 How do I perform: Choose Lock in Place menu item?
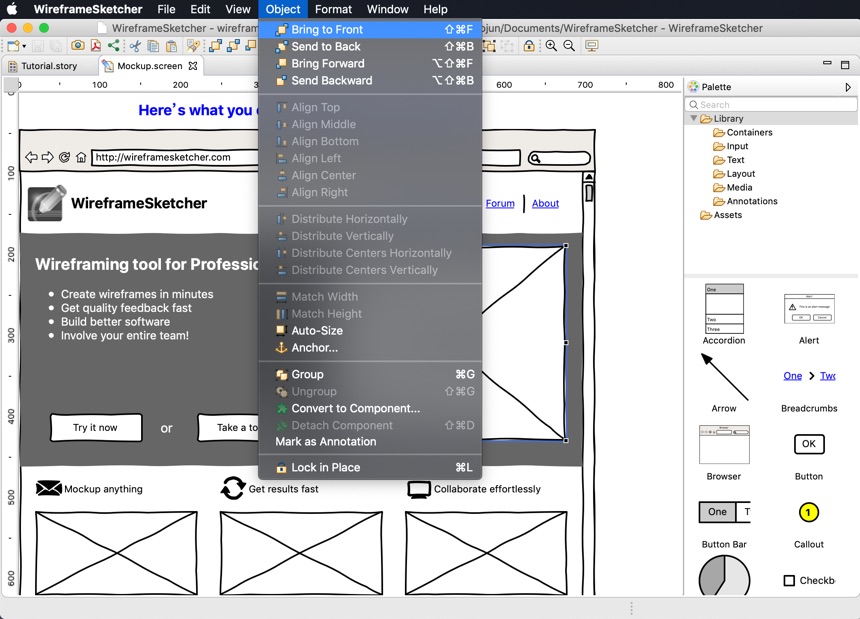(x=370, y=468)
